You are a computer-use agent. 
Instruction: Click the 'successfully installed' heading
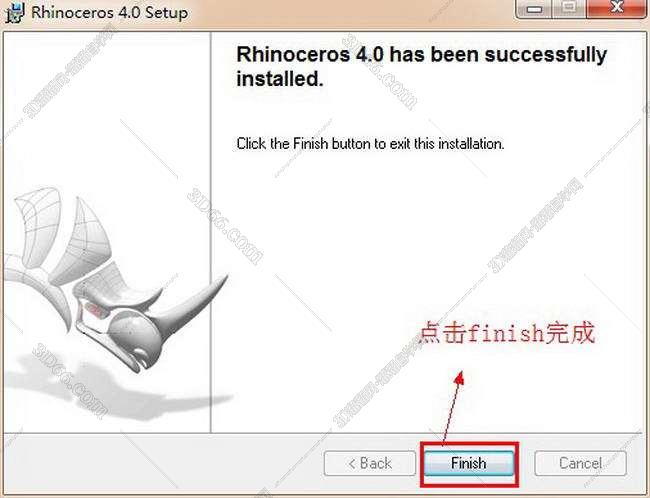pyautogui.click(x=421, y=66)
